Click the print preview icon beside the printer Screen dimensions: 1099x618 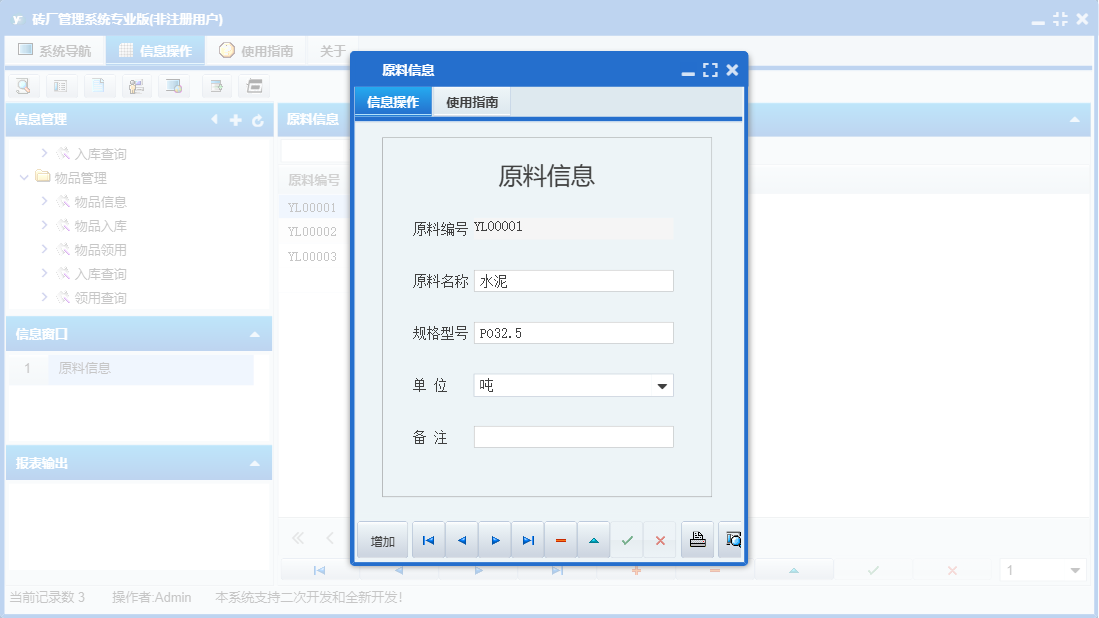click(732, 539)
